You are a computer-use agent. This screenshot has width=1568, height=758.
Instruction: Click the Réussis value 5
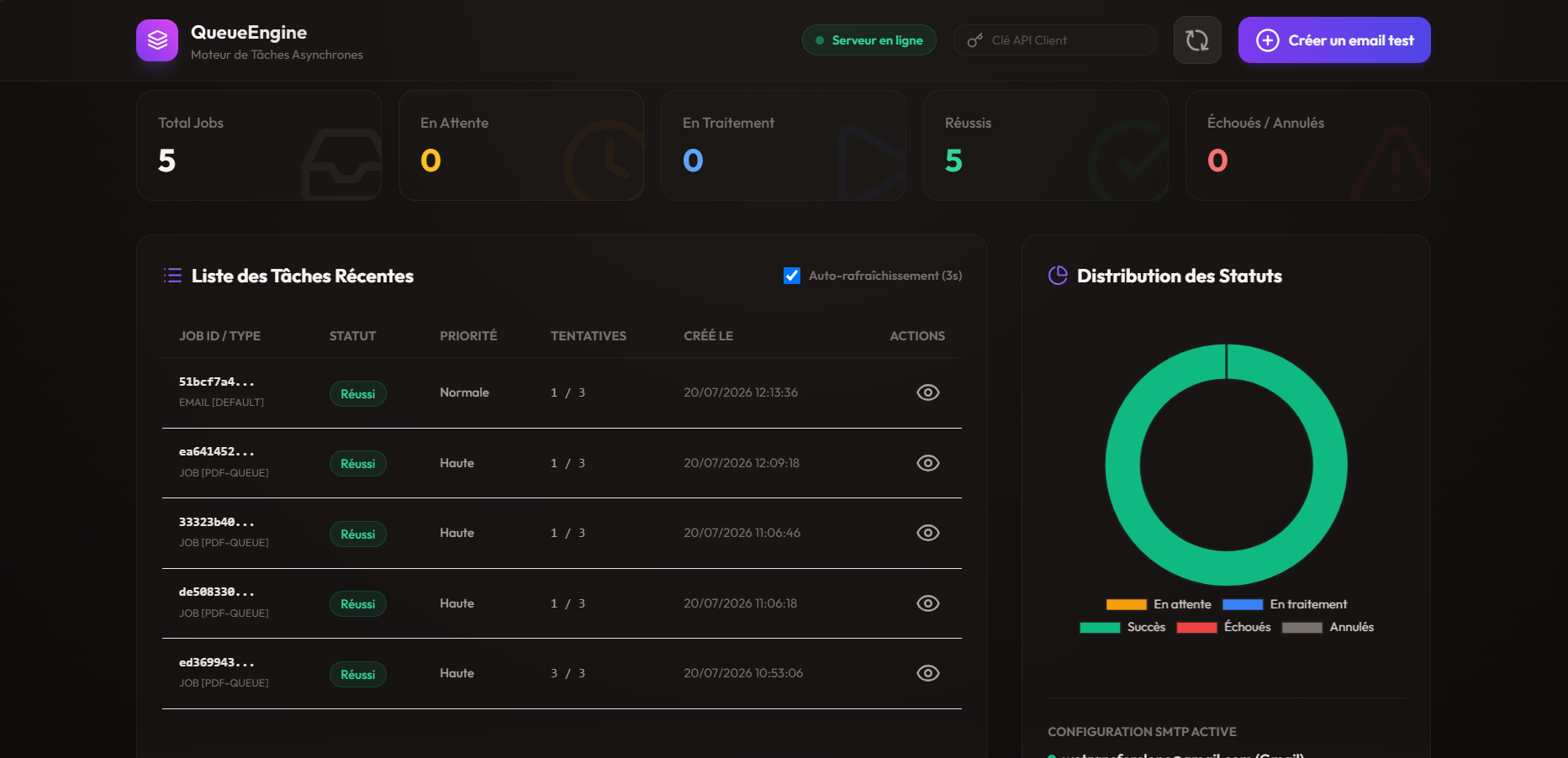coord(953,161)
